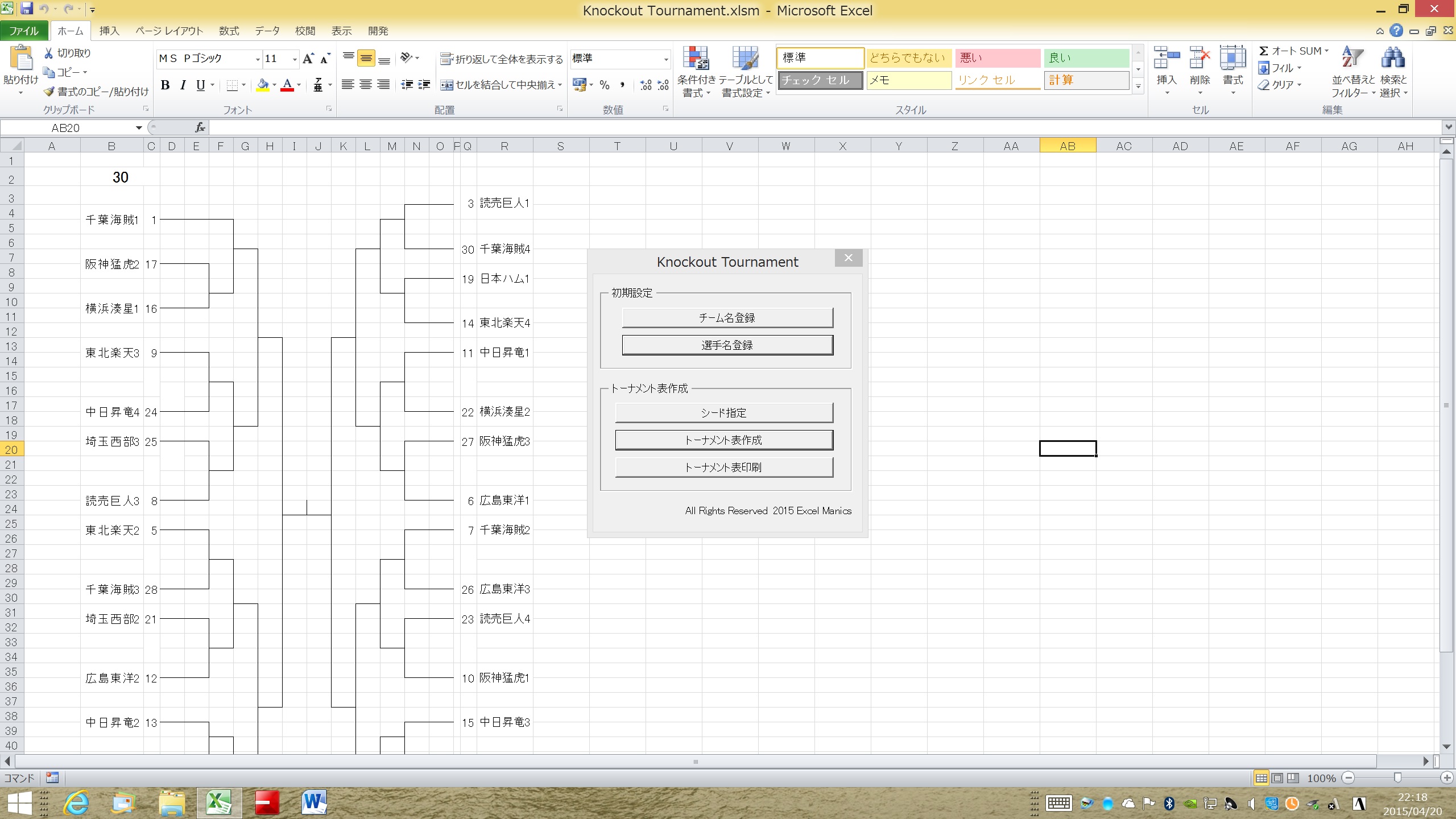Click the Find and Select binoculars icon

click(x=1393, y=59)
